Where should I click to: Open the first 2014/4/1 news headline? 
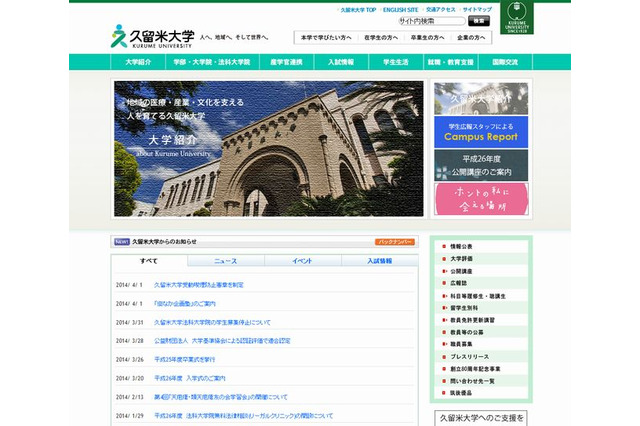(198, 285)
